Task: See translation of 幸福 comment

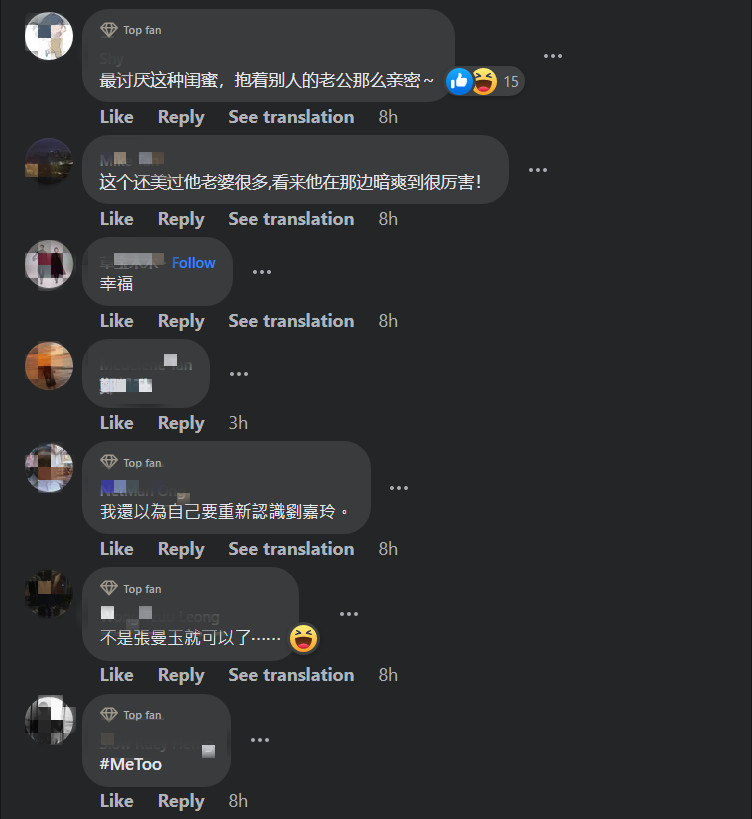Action: coord(291,321)
